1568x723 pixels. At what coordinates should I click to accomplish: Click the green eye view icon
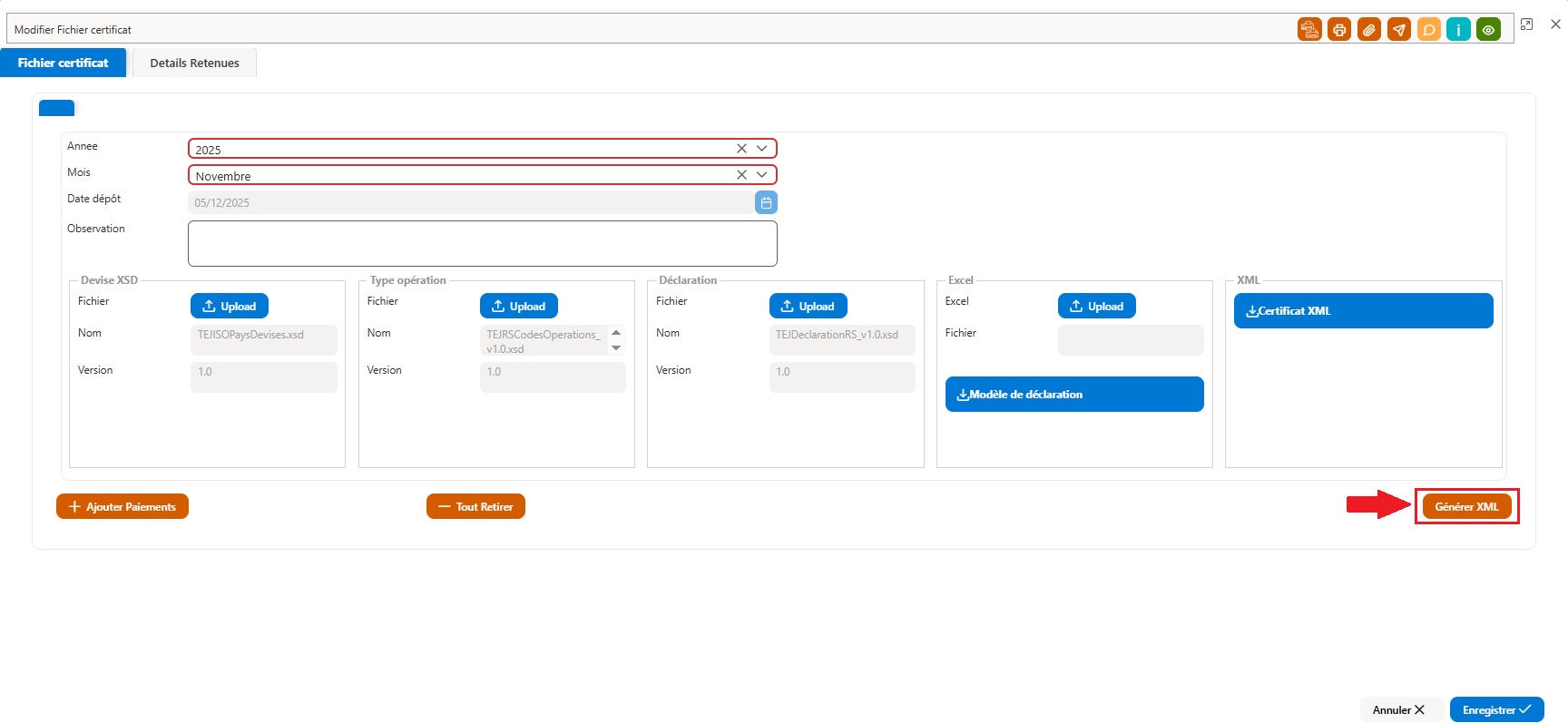[x=1488, y=30]
